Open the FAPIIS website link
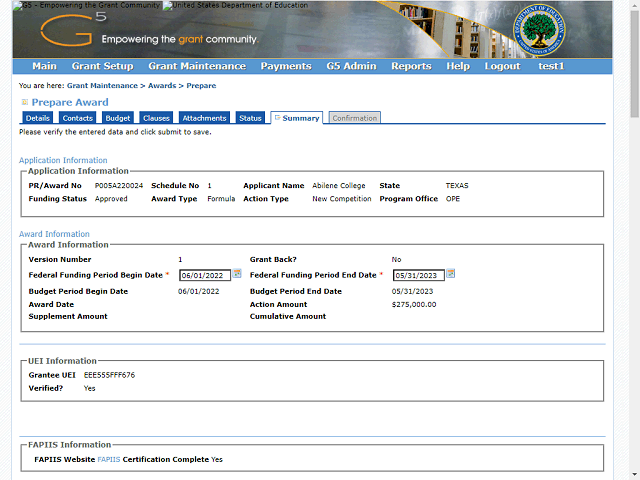Screen dimensions: 640x480 point(108,459)
